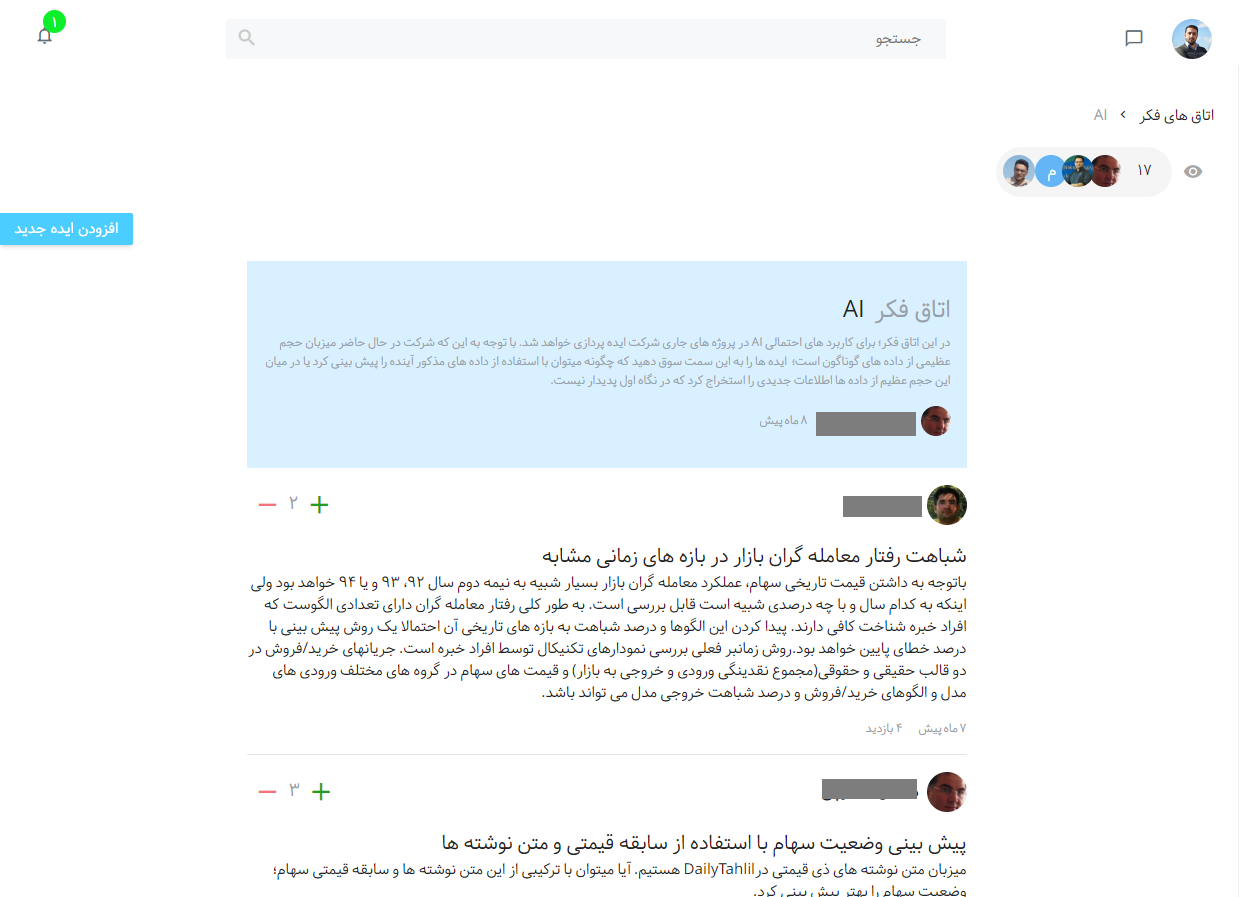Select the 'AI' breadcrumb item
This screenshot has width=1241, height=897.
1100,114
